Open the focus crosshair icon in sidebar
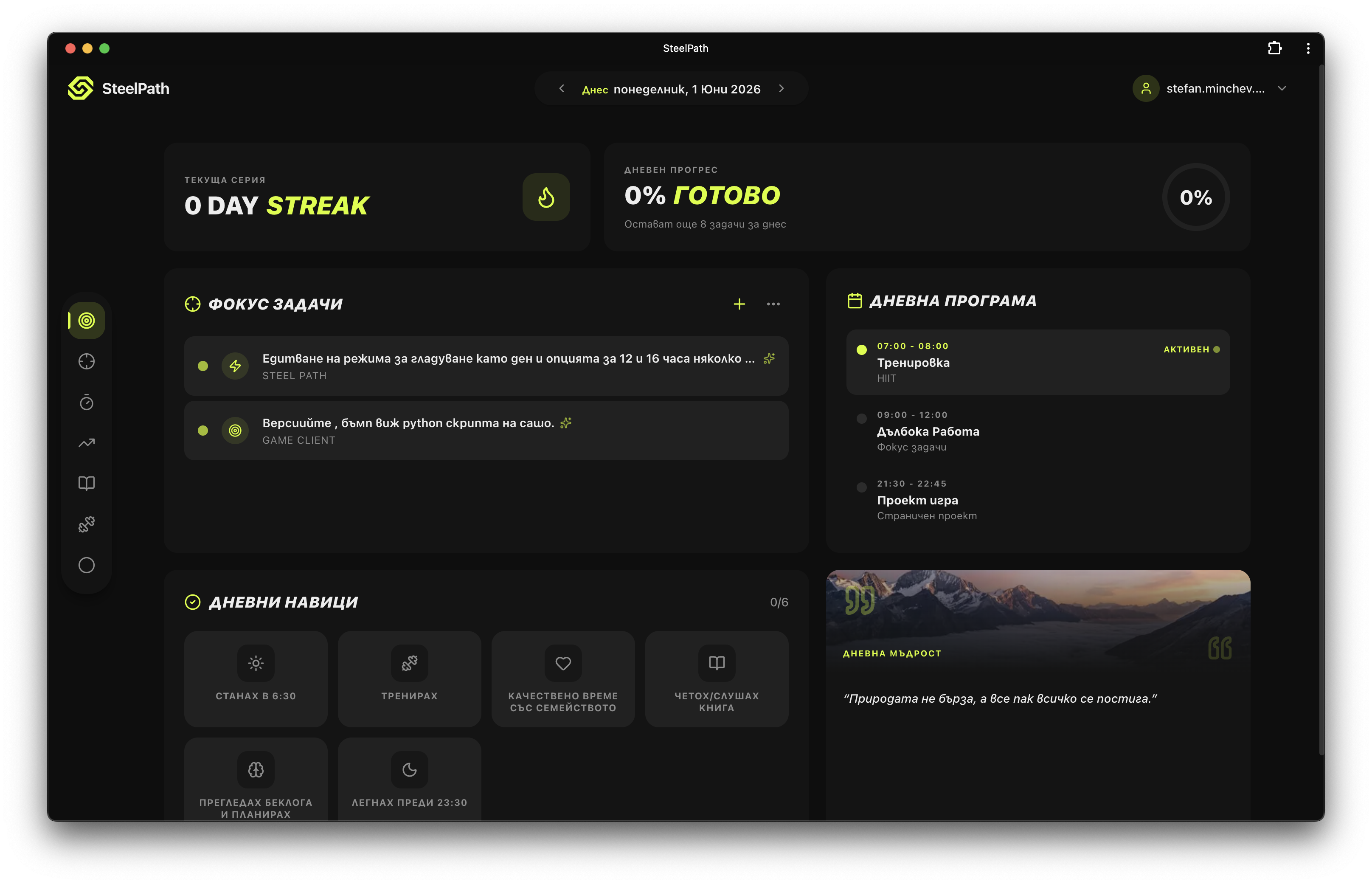The height and width of the screenshot is (884, 1372). (87, 361)
